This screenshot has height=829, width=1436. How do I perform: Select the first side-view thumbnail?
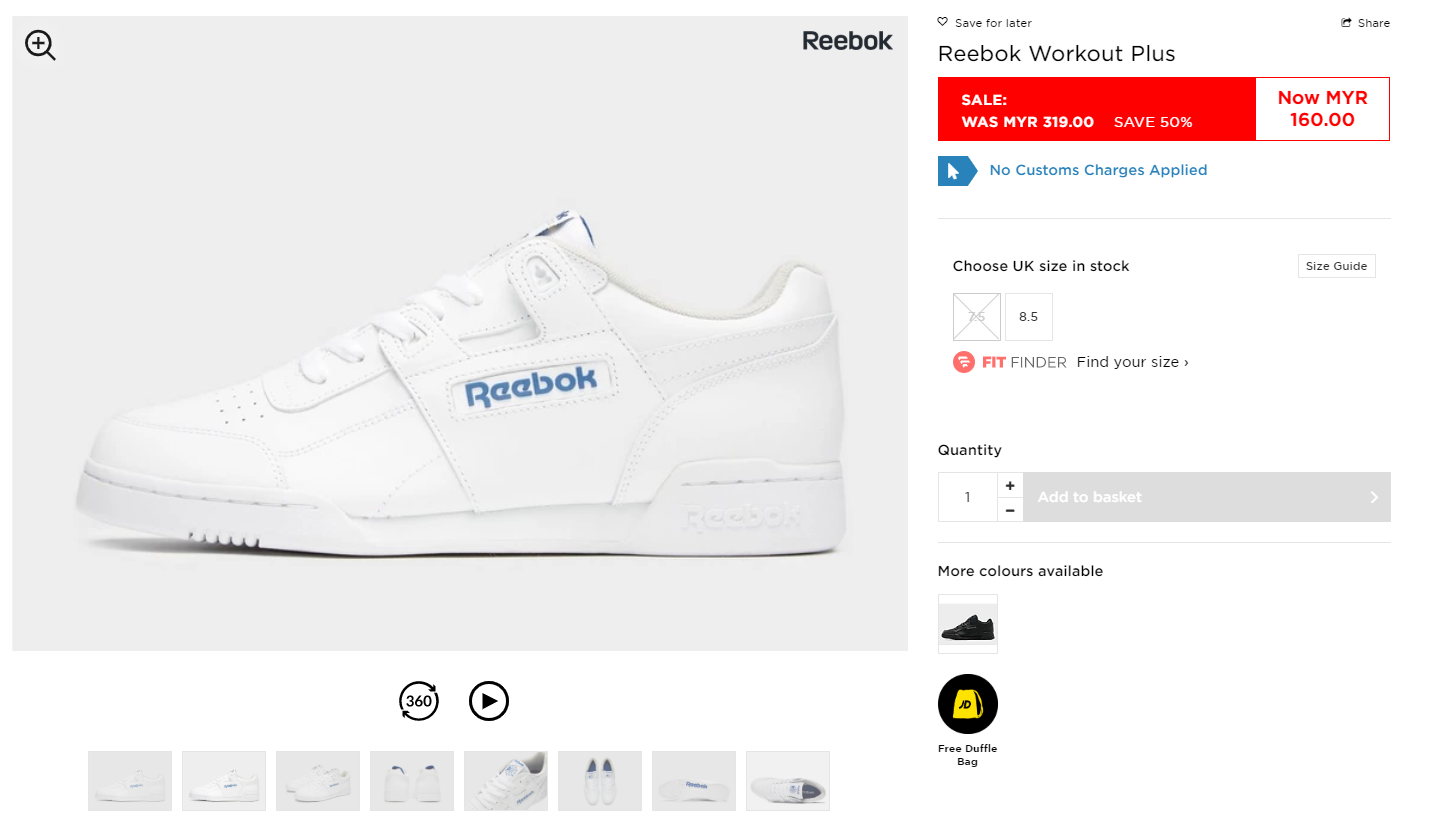click(x=130, y=781)
